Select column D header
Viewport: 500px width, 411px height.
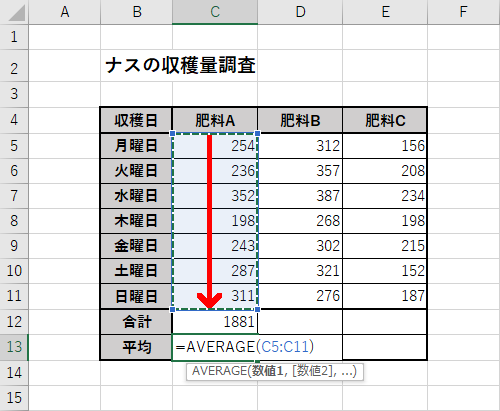300,12
